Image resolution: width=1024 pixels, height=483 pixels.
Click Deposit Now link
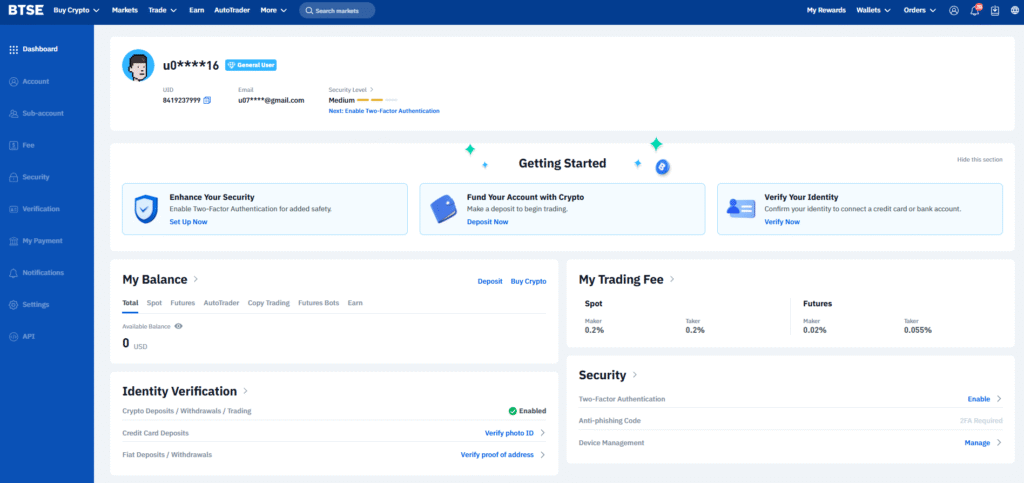[487, 222]
